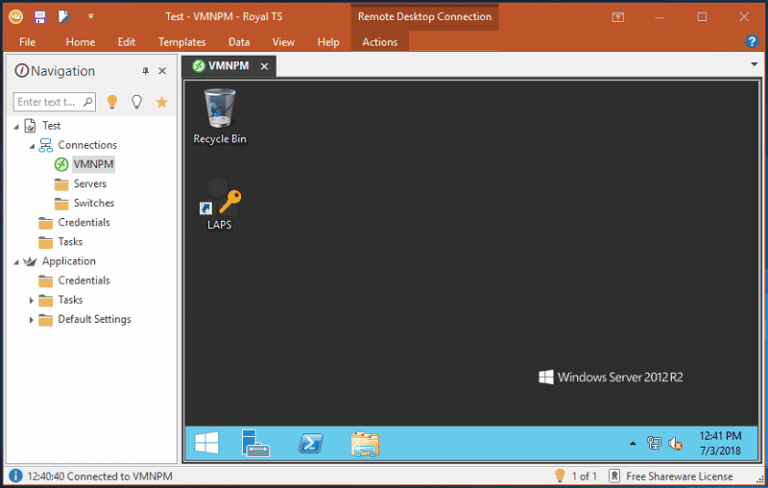Image resolution: width=768 pixels, height=488 pixels.
Task: Pin the Navigation panel
Action: [x=145, y=71]
